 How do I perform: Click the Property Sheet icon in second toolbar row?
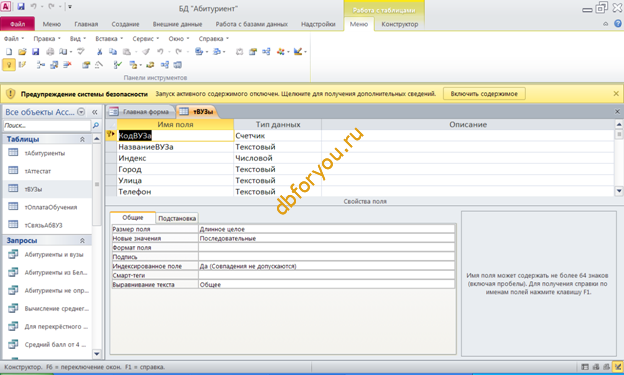pyautogui.click(x=86, y=65)
